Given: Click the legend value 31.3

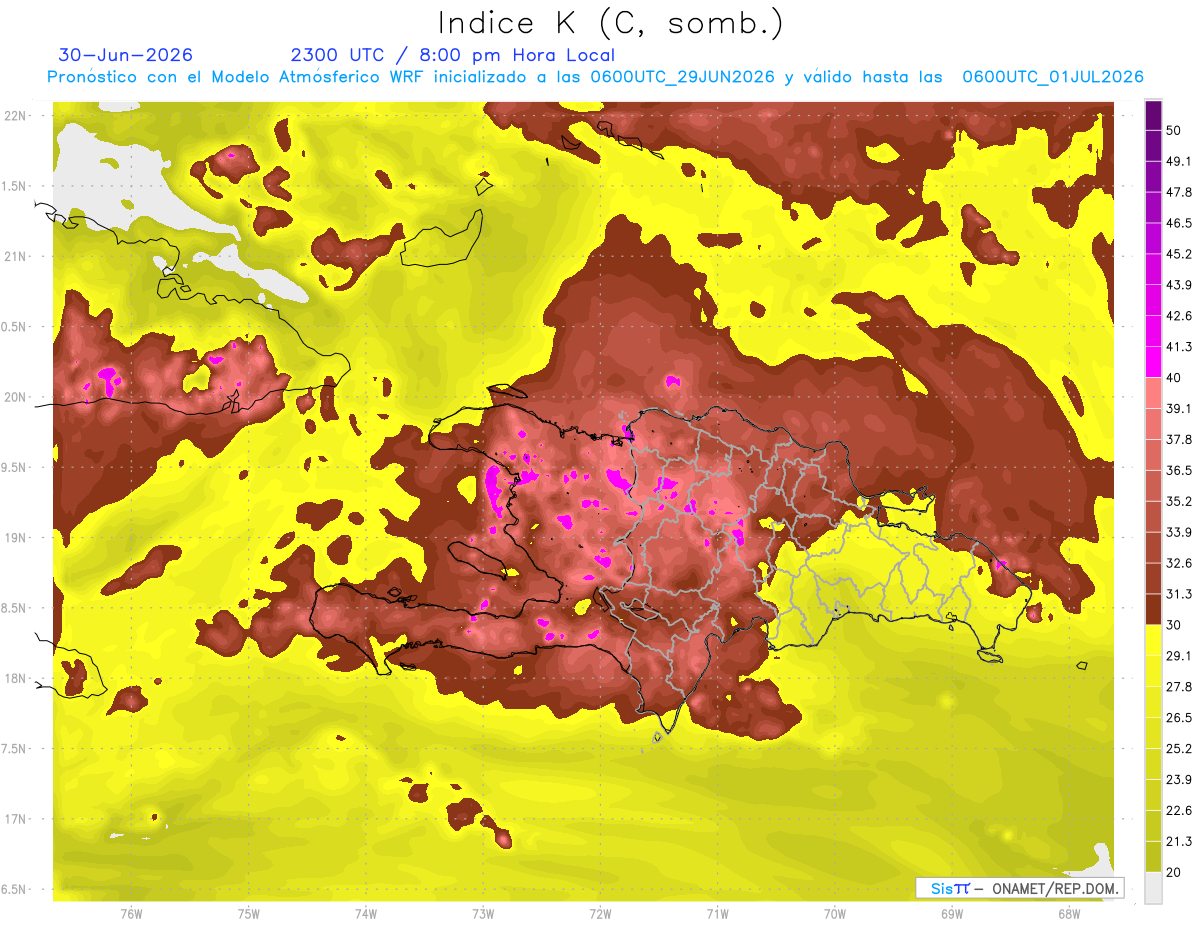Looking at the screenshot, I should point(1178,594).
